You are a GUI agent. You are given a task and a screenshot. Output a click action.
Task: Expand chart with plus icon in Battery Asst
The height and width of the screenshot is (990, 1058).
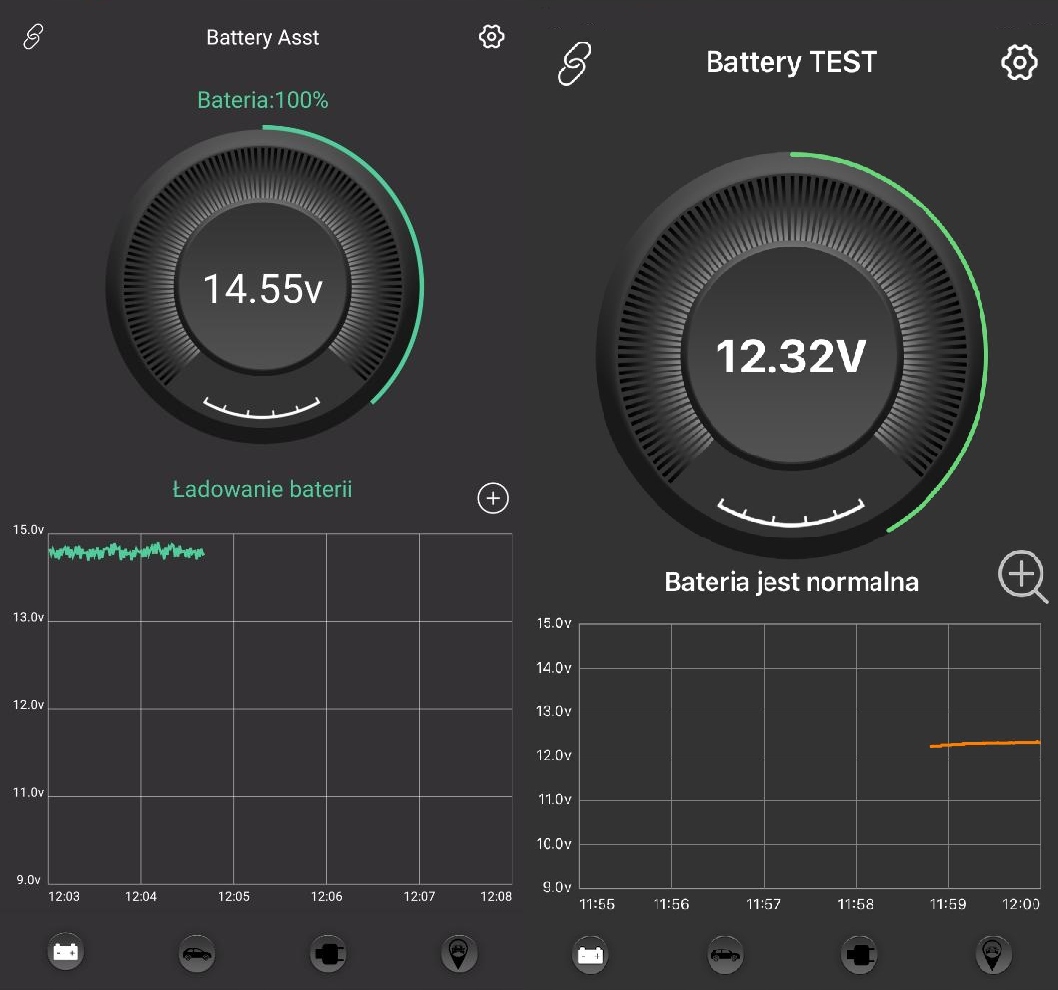point(493,498)
